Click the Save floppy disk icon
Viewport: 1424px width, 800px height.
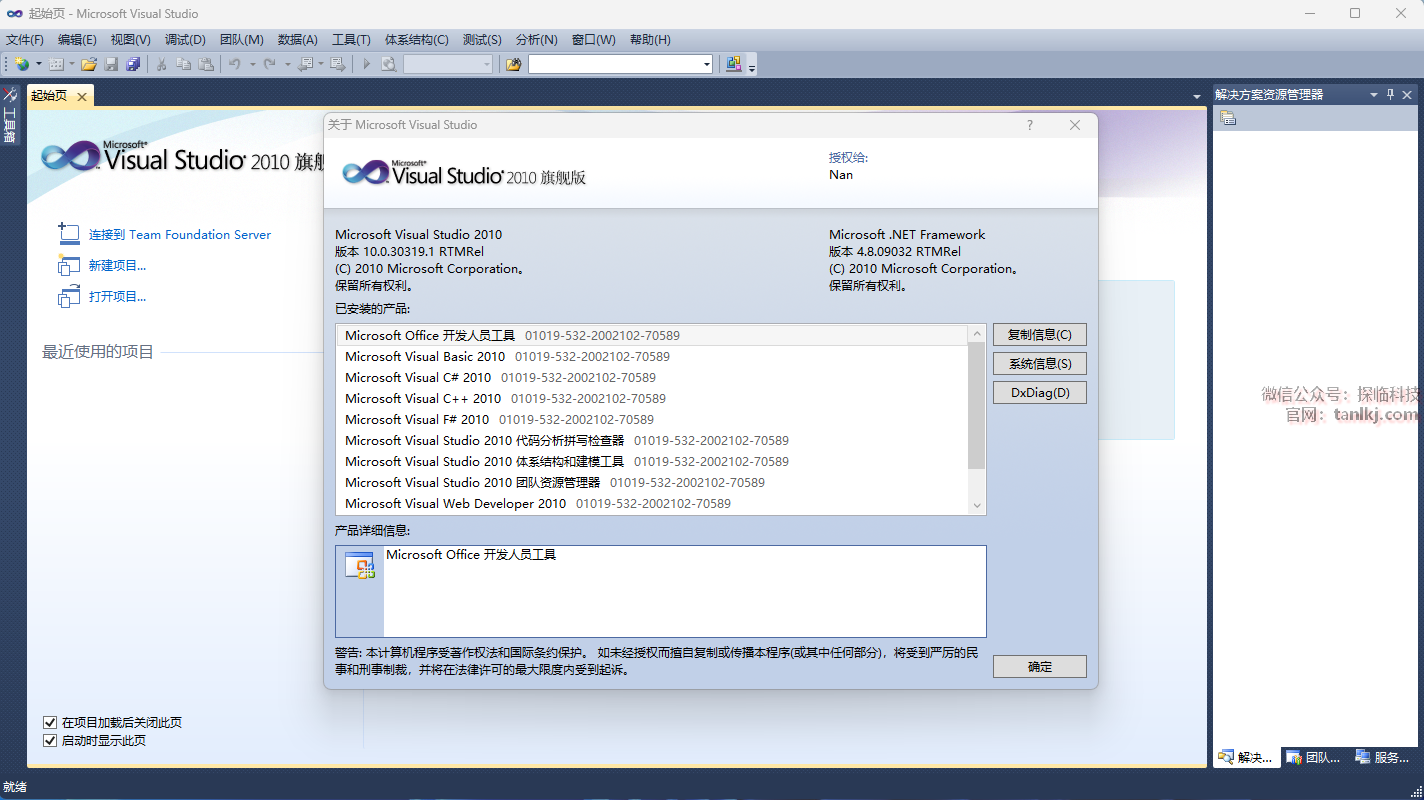click(x=111, y=64)
